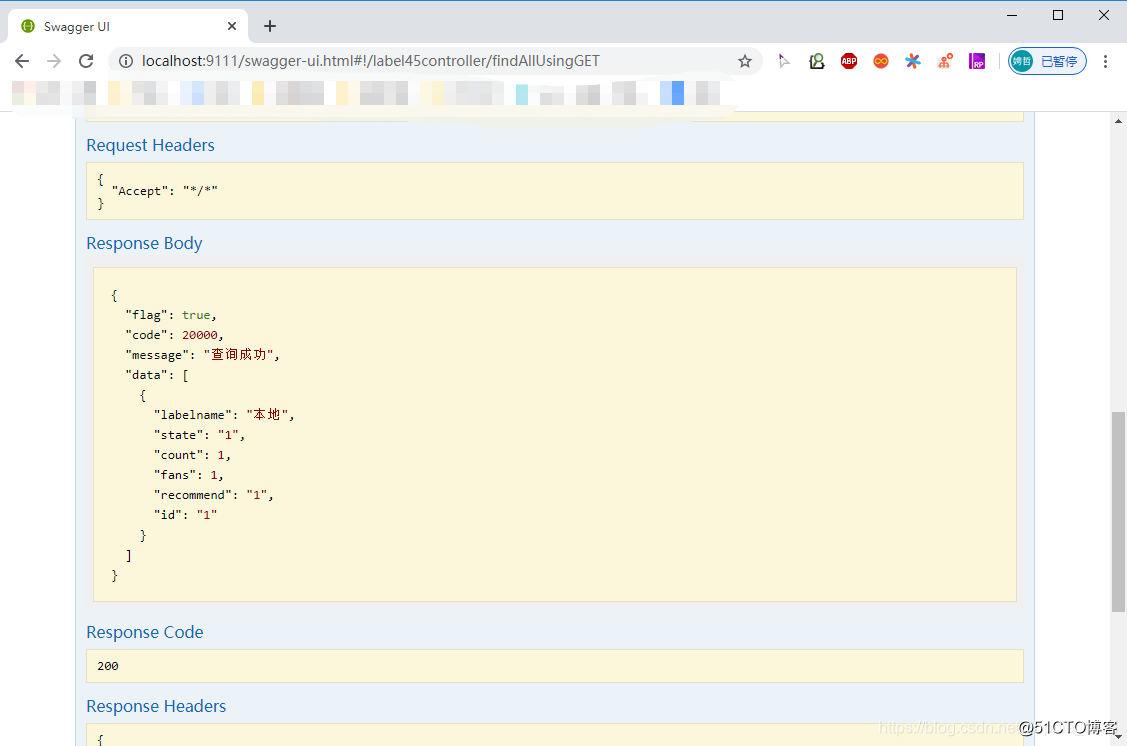Click the page vertical scrollbar thumb
1127x746 pixels.
[x=1118, y=512]
